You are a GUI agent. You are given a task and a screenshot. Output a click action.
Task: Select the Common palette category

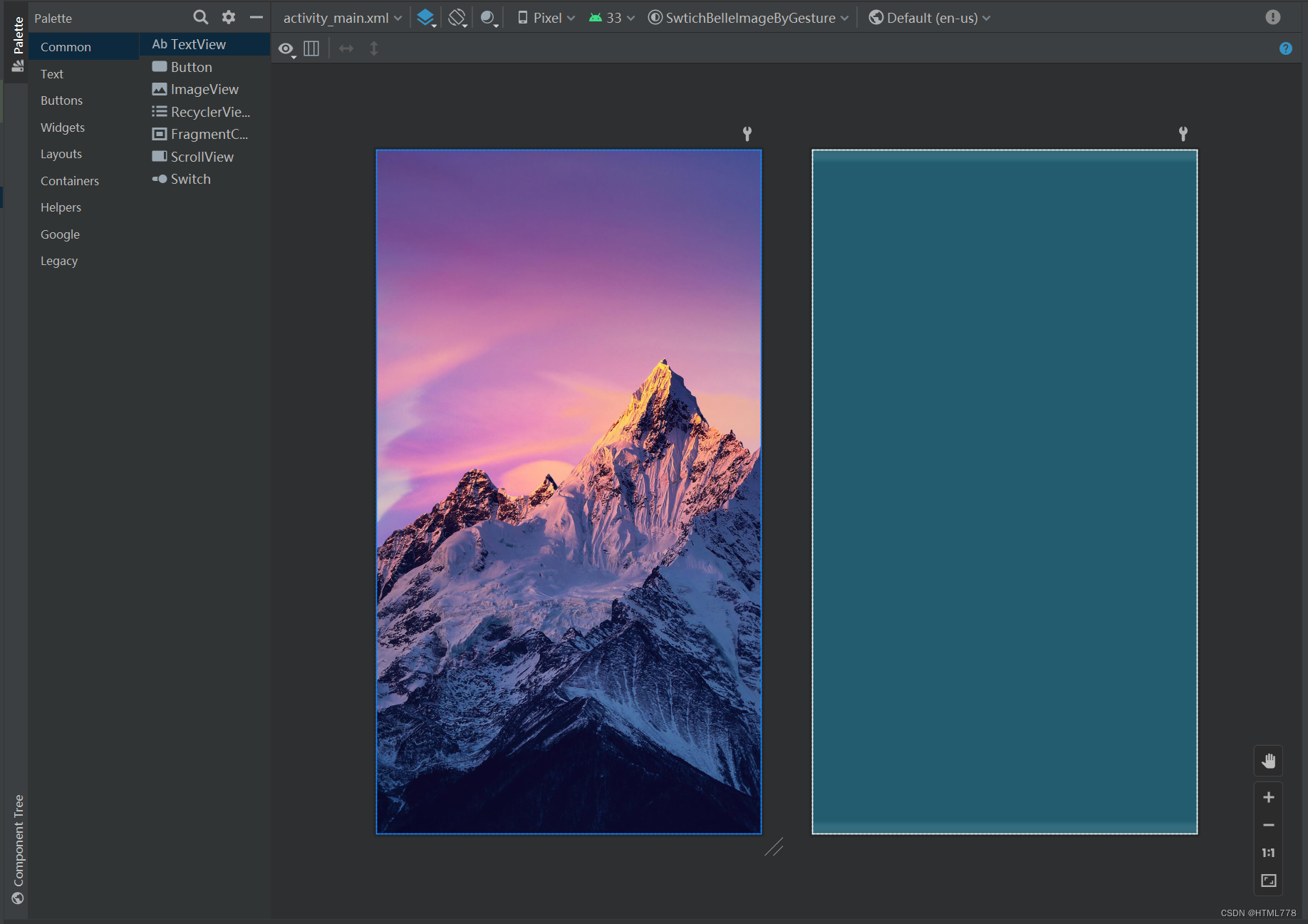(x=83, y=47)
